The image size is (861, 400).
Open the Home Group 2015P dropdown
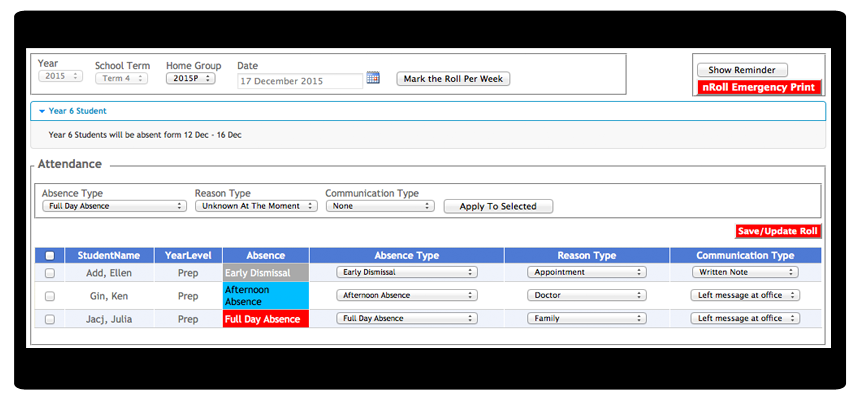pyautogui.click(x=191, y=79)
